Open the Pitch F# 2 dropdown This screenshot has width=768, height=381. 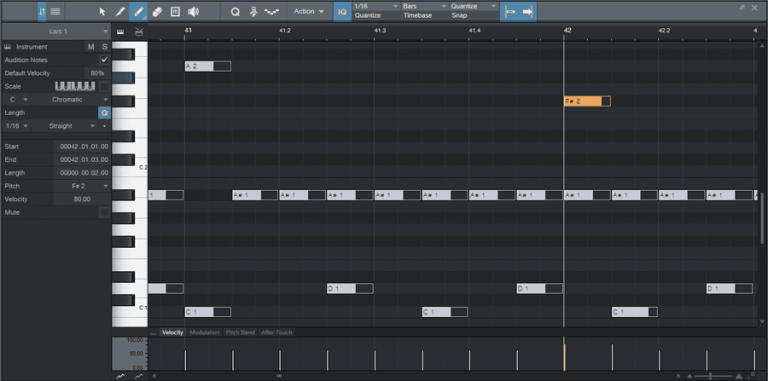pyautogui.click(x=82, y=186)
